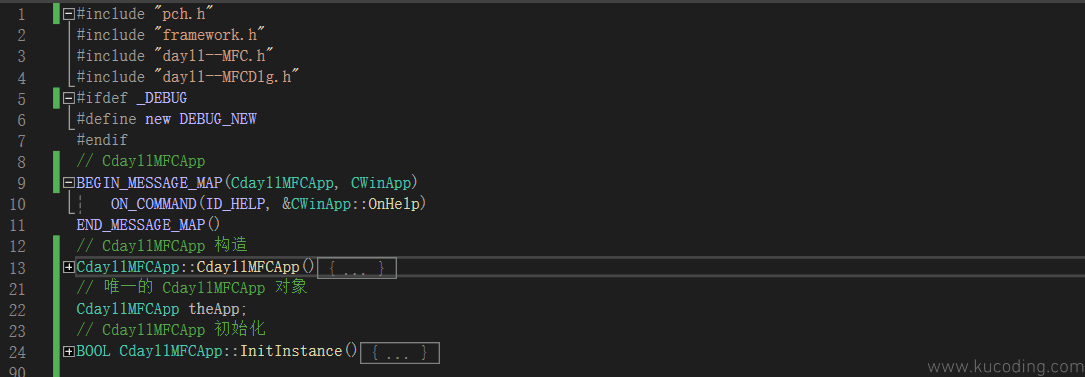
Task: Collapse the BEGIN_MESSAGE_MAP block
Action: click(69, 183)
